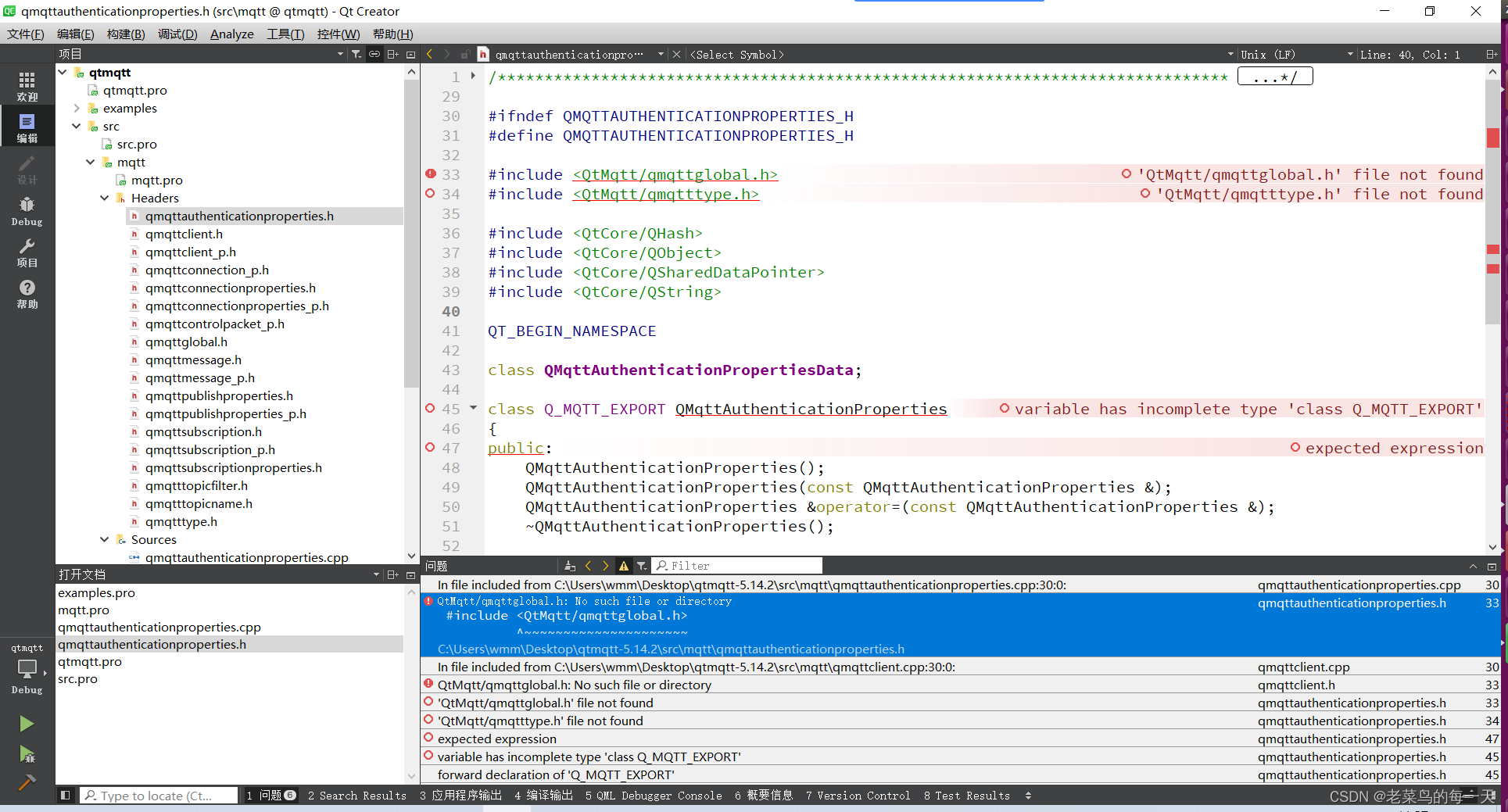Open the Help mode
Screen dimensions: 1508x812
[x=27, y=294]
